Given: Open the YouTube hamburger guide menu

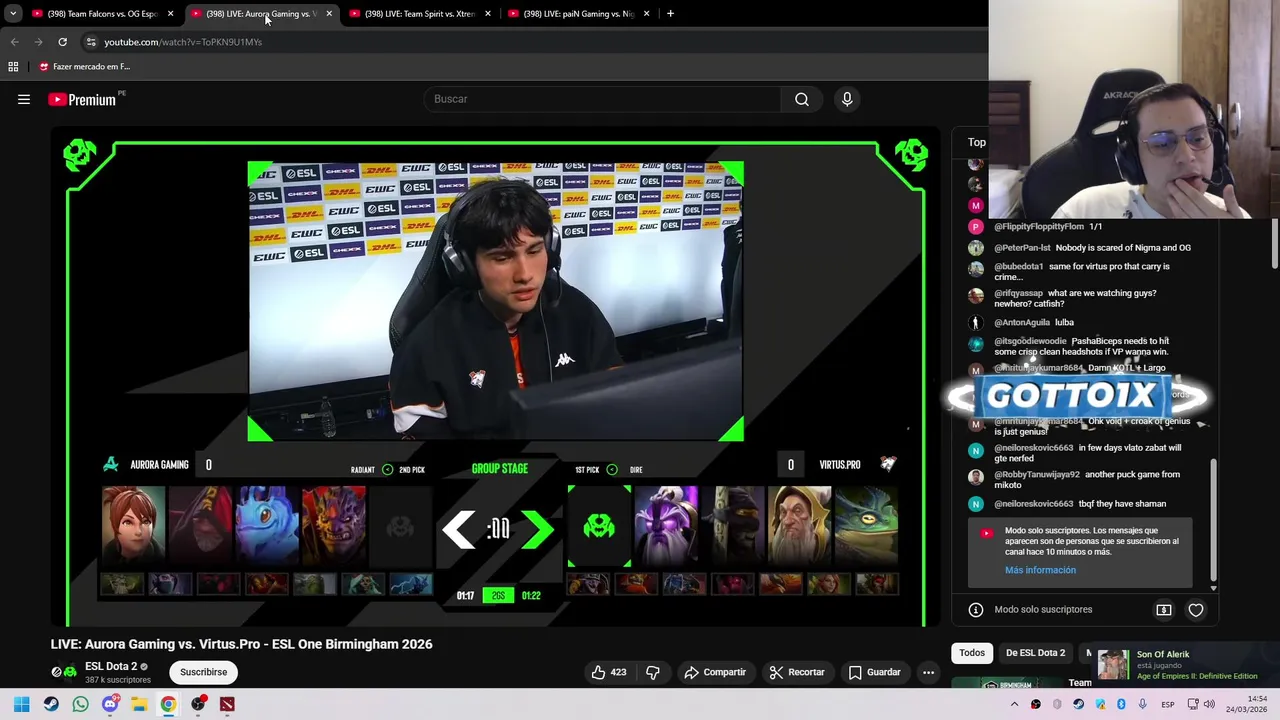Looking at the screenshot, I should 24,99.
